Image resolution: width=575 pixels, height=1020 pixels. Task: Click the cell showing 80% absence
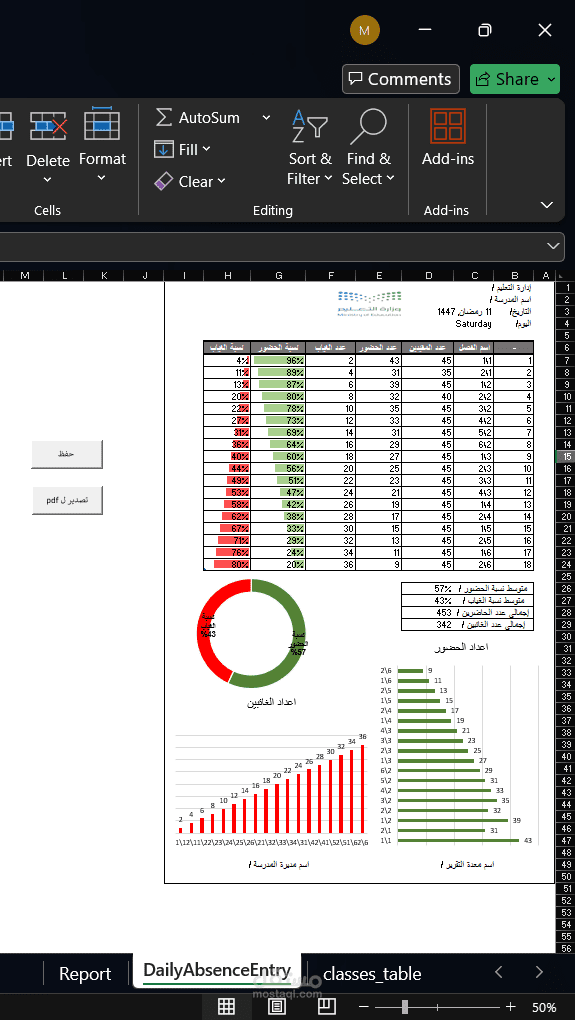[228, 565]
